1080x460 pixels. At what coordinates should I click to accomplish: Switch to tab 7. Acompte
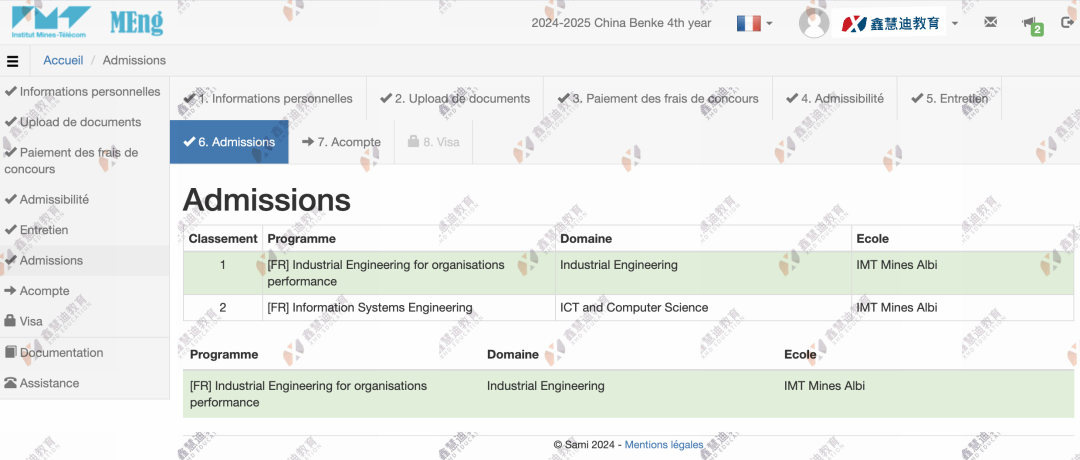pyautogui.click(x=342, y=142)
